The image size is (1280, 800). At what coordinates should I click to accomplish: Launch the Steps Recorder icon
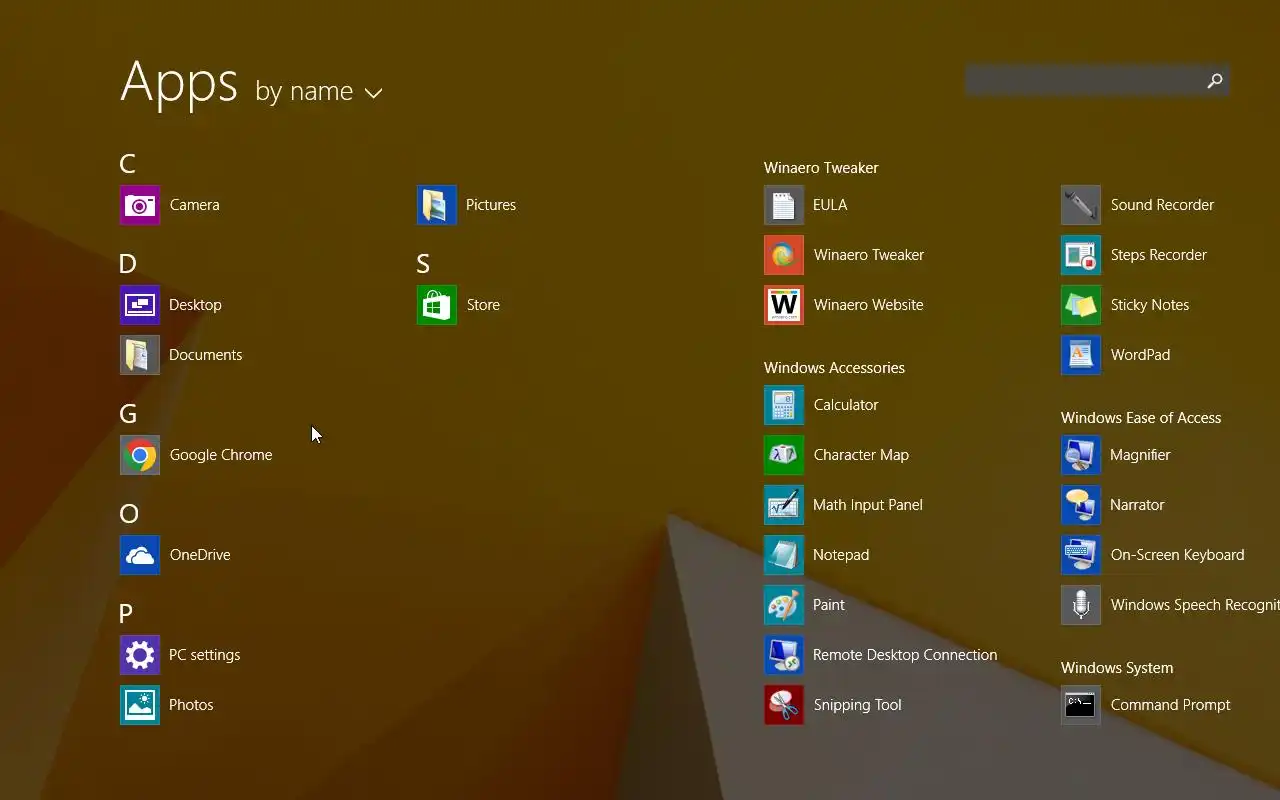click(x=1081, y=255)
